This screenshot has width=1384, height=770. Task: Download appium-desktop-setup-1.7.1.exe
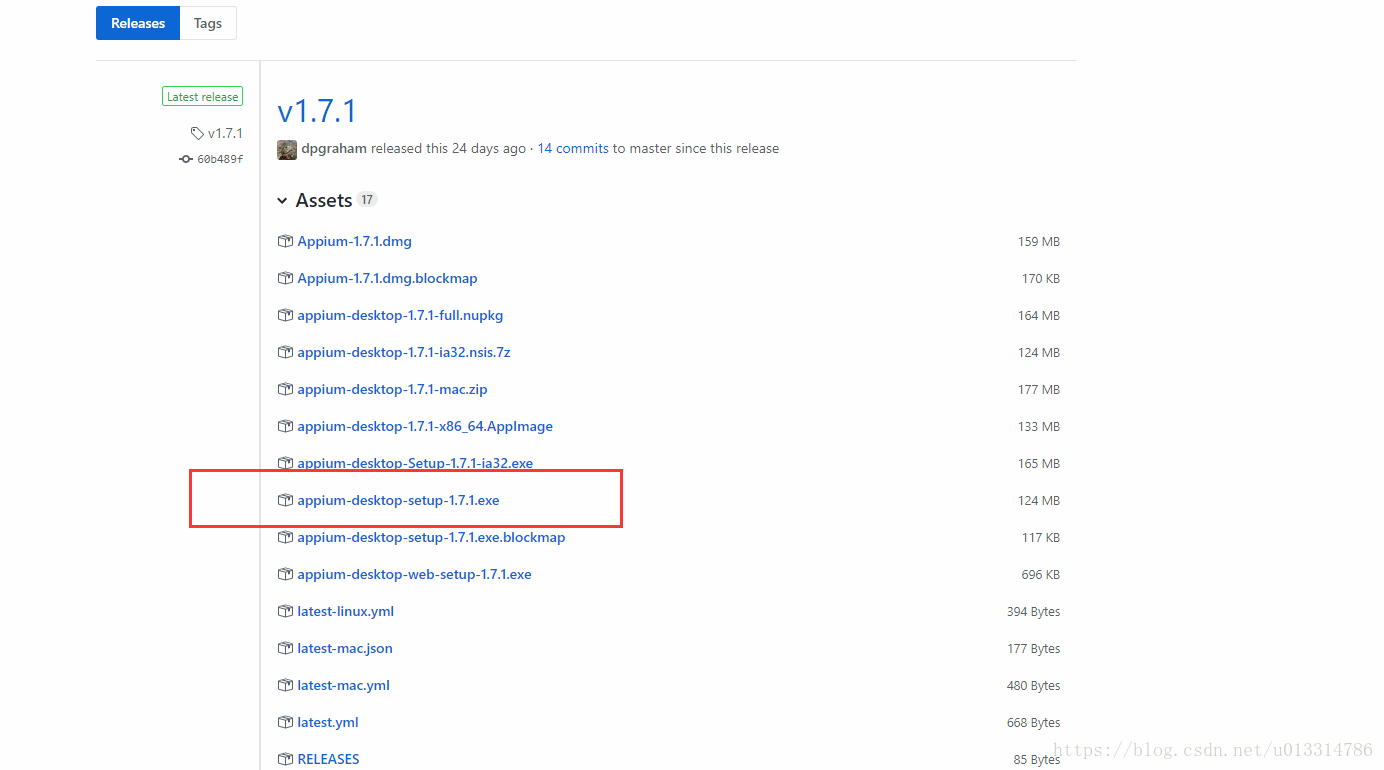[398, 500]
